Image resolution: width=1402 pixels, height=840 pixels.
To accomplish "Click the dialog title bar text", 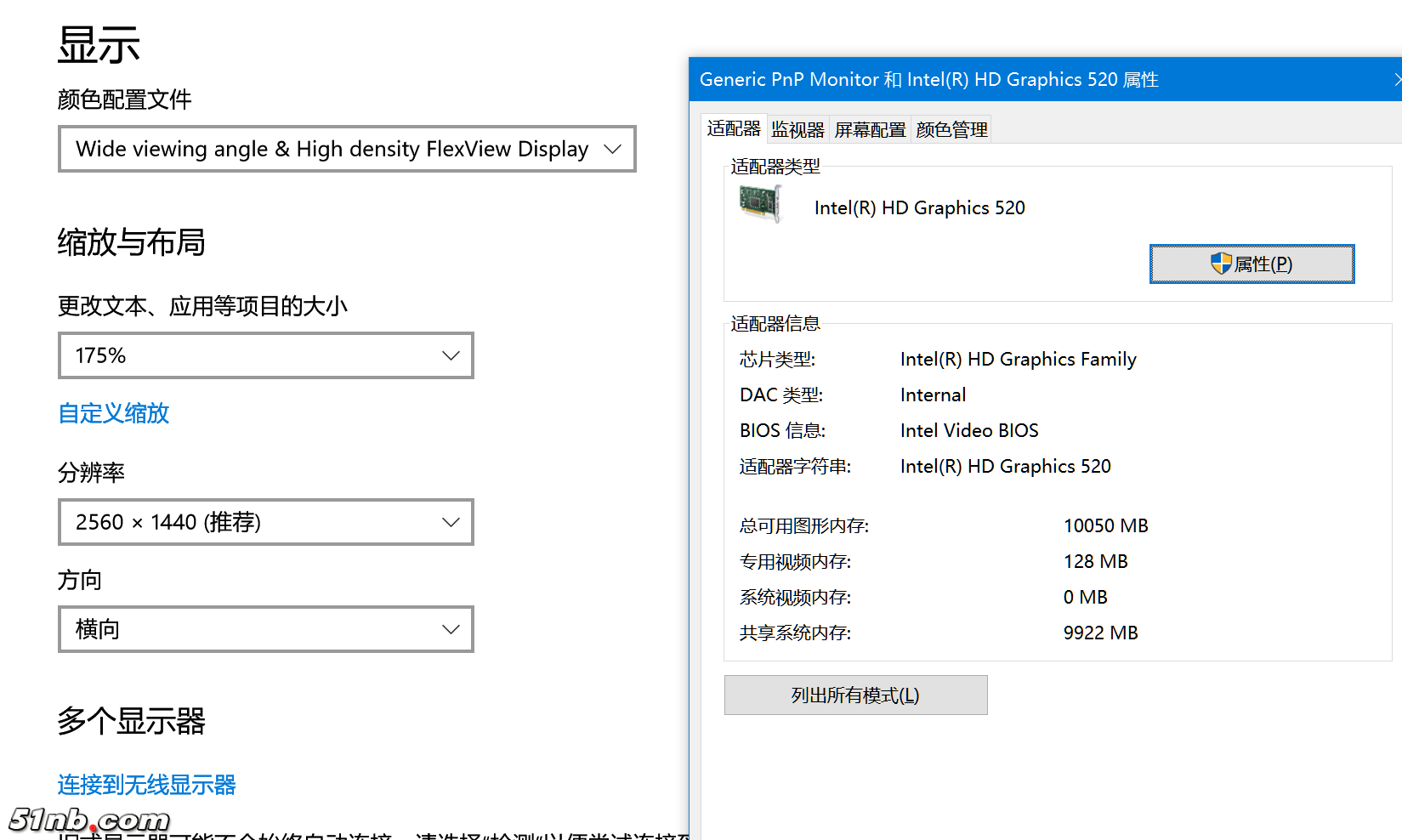I will (x=928, y=79).
